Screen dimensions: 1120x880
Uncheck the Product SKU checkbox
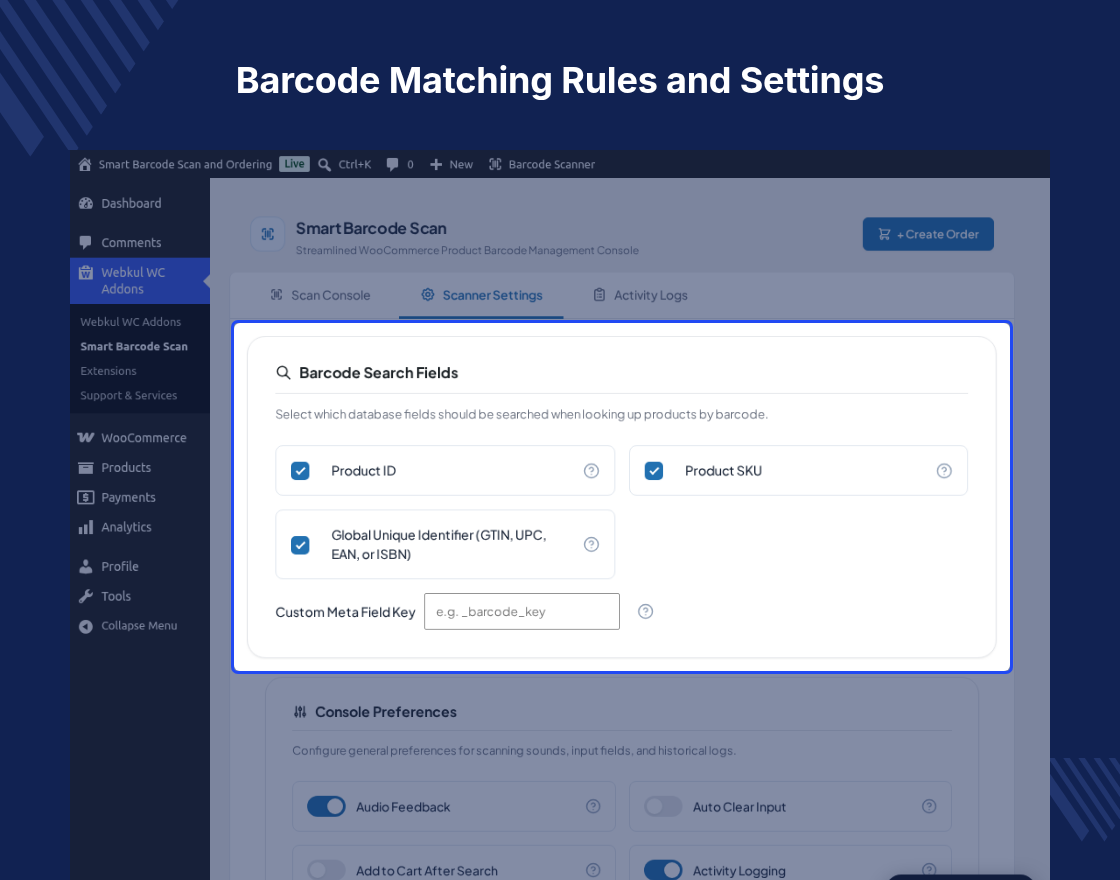coord(654,471)
